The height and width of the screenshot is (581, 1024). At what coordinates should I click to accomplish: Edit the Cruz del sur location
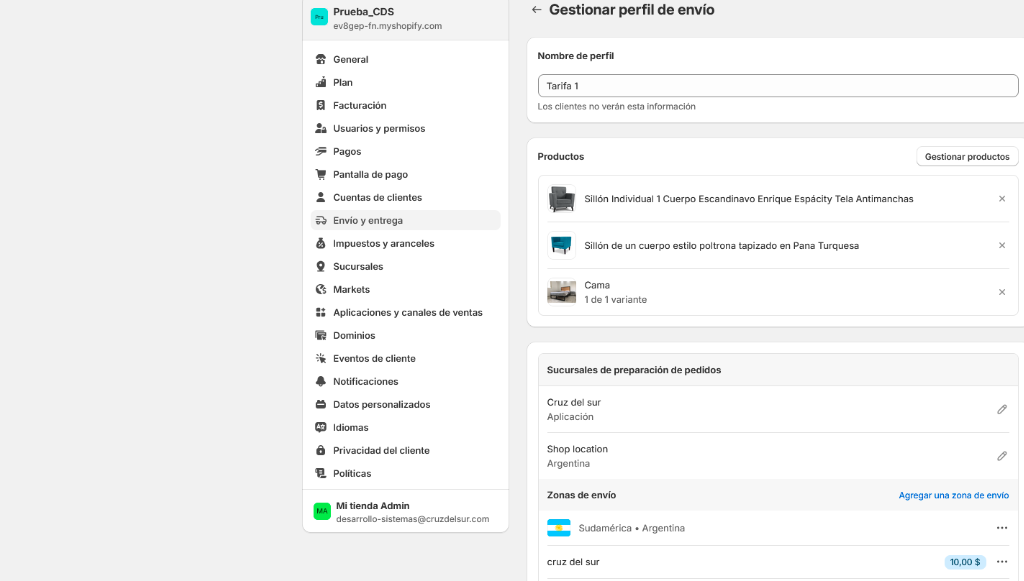point(1002,409)
